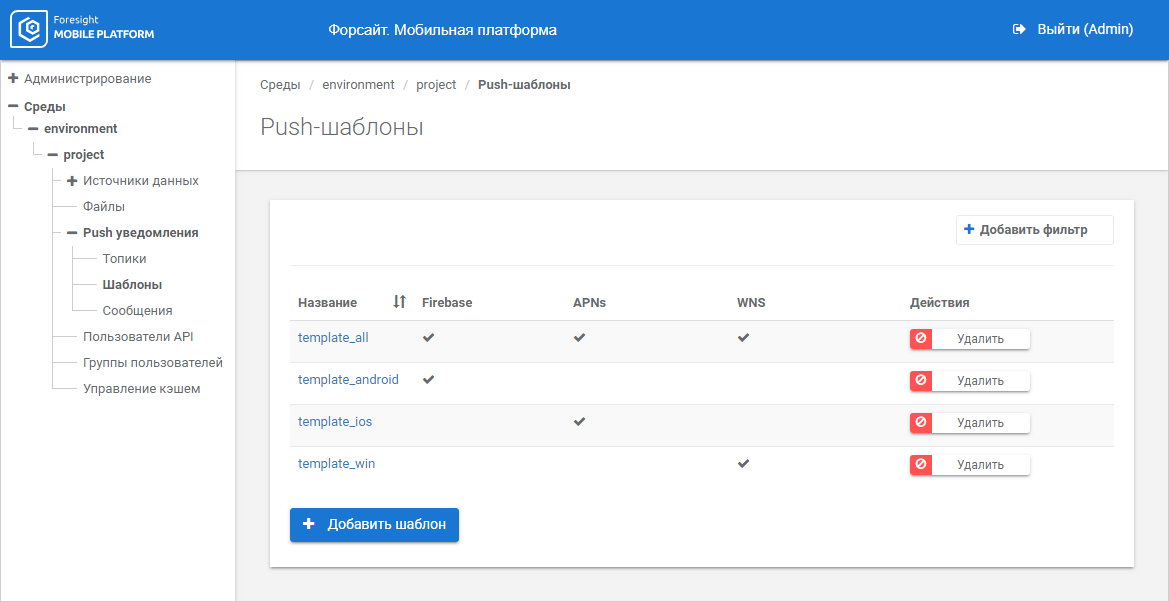Click the WNS checkmark for template_win
The width and height of the screenshot is (1169, 602).
click(x=743, y=464)
